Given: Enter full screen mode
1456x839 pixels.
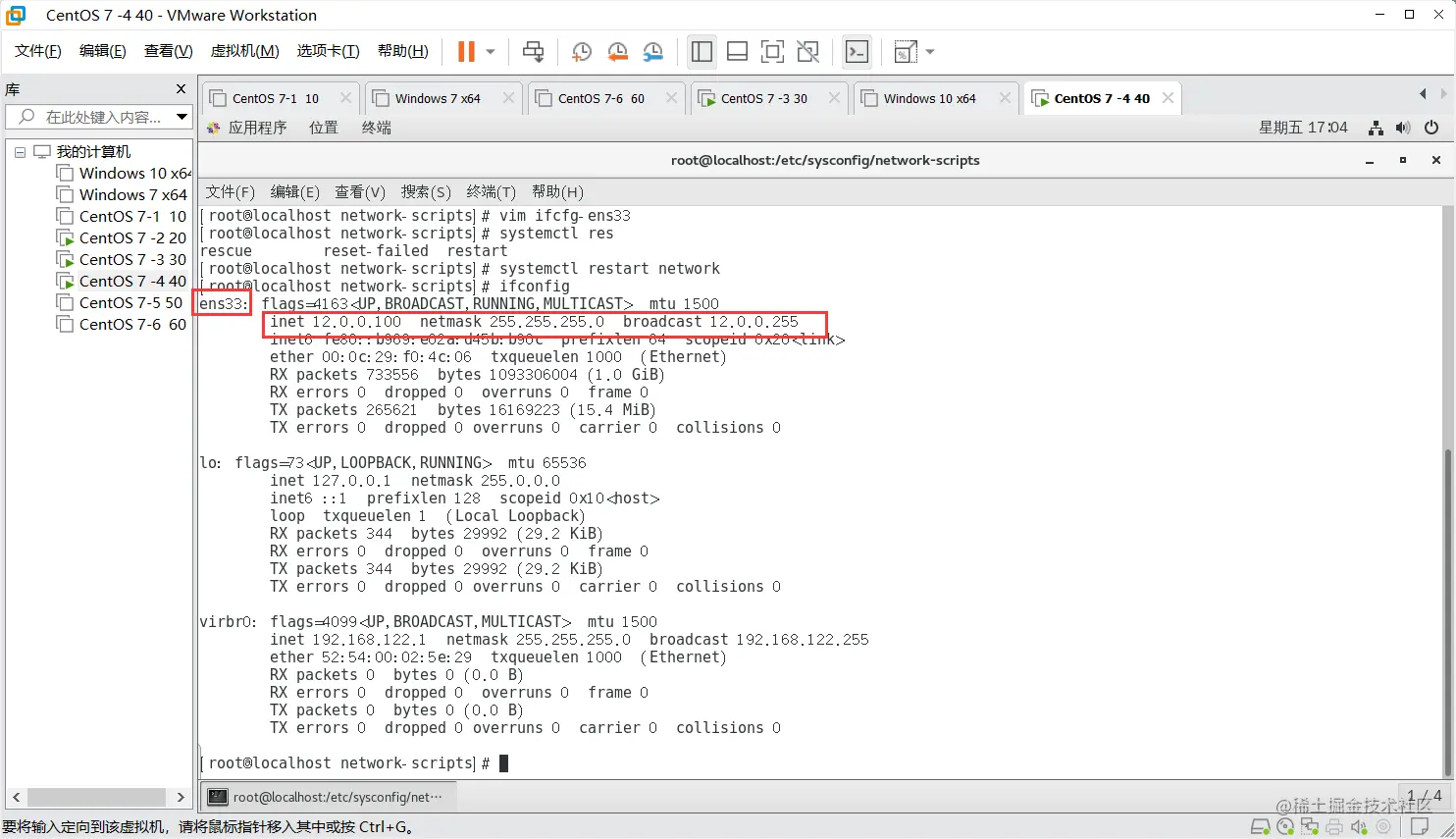Looking at the screenshot, I should click(x=772, y=51).
